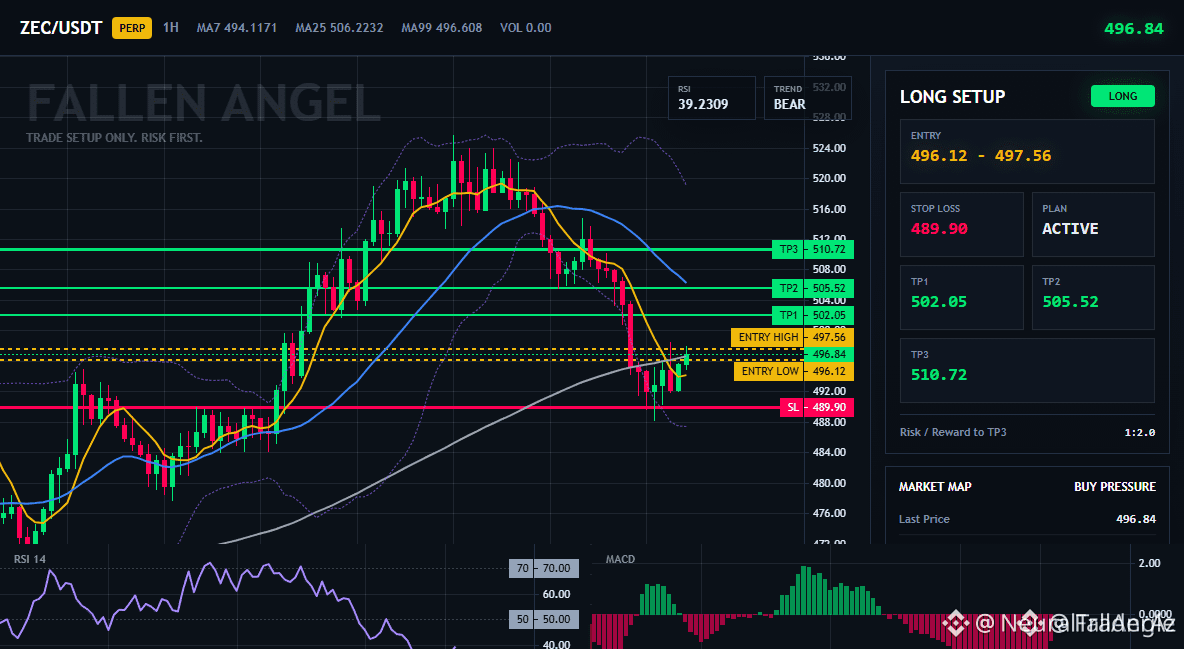
Task: Click the TP3 510.72 chart line tag
Action: coord(812,249)
